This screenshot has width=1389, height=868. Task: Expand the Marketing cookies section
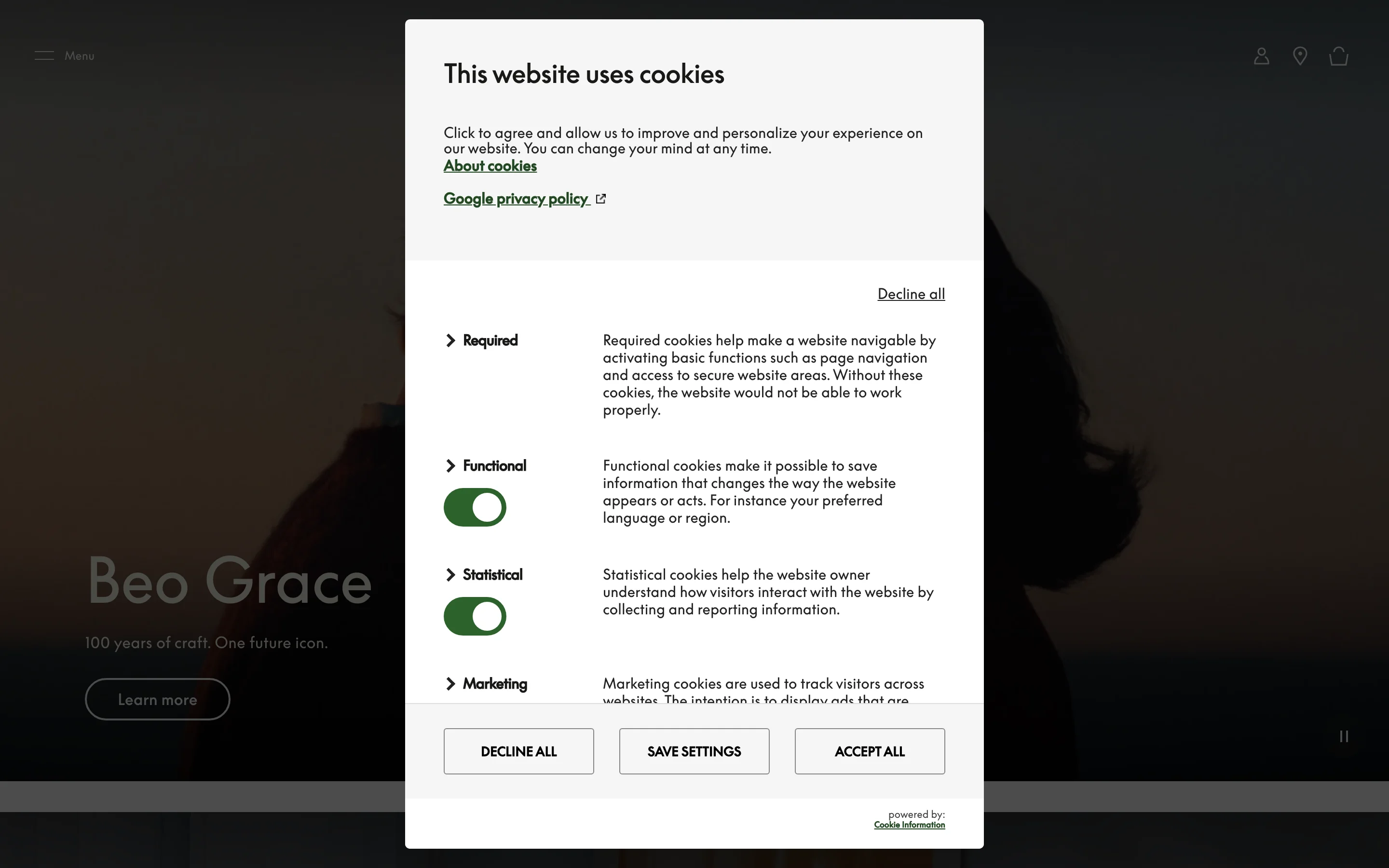point(450,684)
